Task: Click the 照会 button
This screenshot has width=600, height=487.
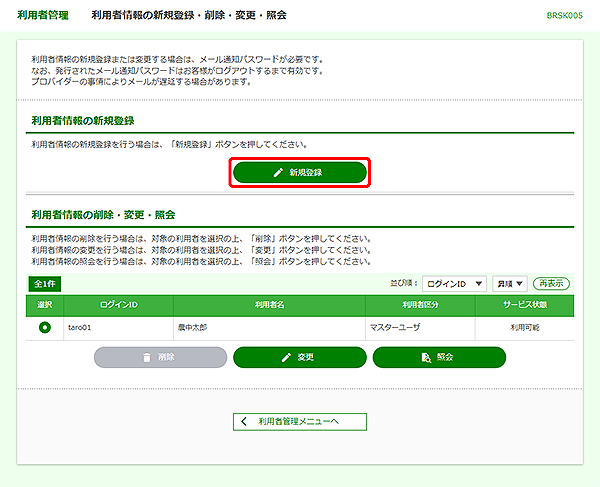Action: point(439,357)
